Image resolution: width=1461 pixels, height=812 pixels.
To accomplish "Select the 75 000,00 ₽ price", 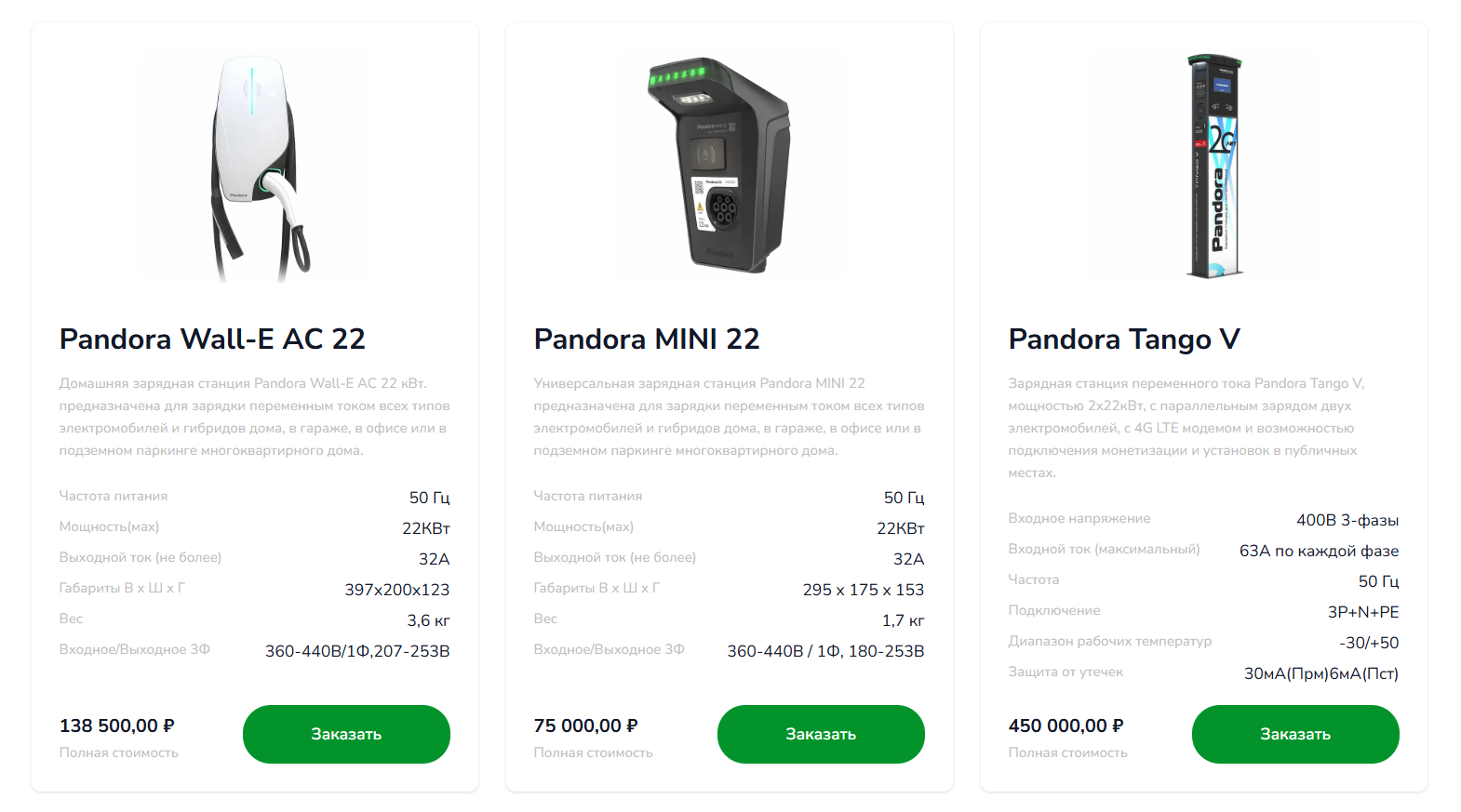I will click(586, 725).
